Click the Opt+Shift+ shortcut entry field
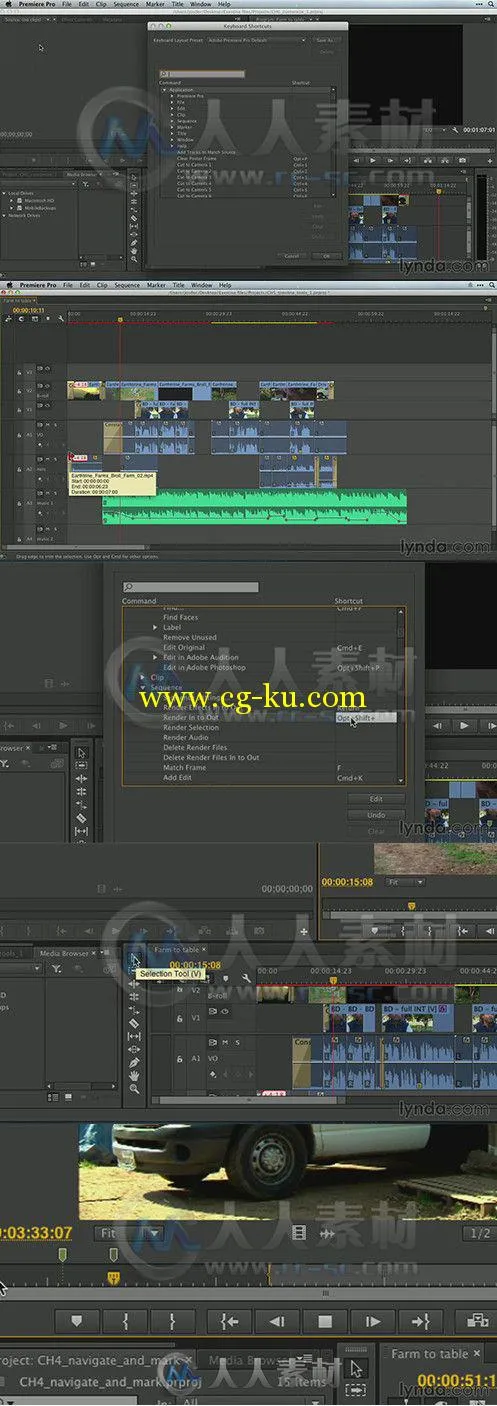 point(366,718)
